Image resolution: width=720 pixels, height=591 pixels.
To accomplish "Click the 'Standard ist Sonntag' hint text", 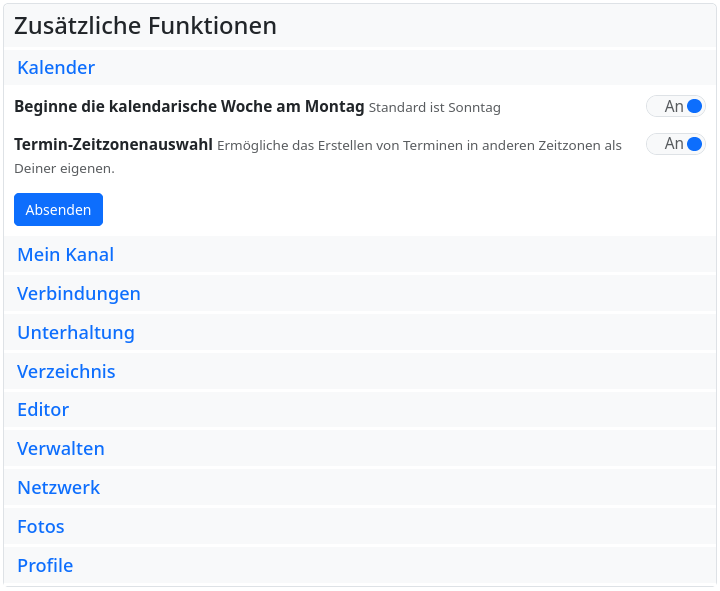I will (435, 107).
